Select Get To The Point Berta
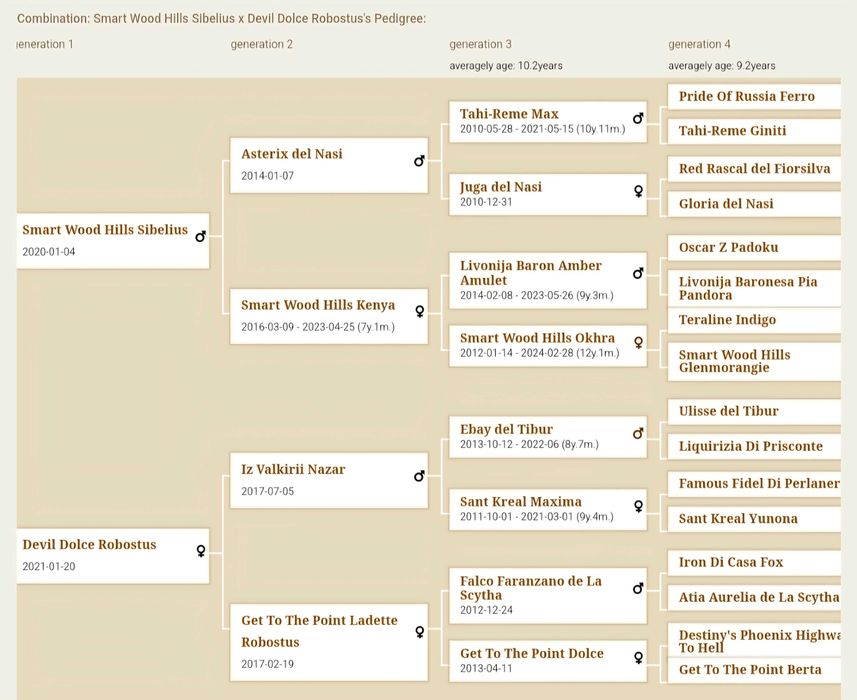The image size is (857, 700). [x=750, y=670]
